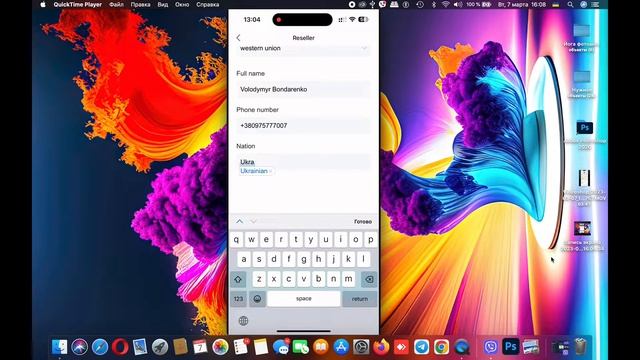Open the QuickTime Player menu
The height and width of the screenshot is (360, 640).
pos(78,4)
